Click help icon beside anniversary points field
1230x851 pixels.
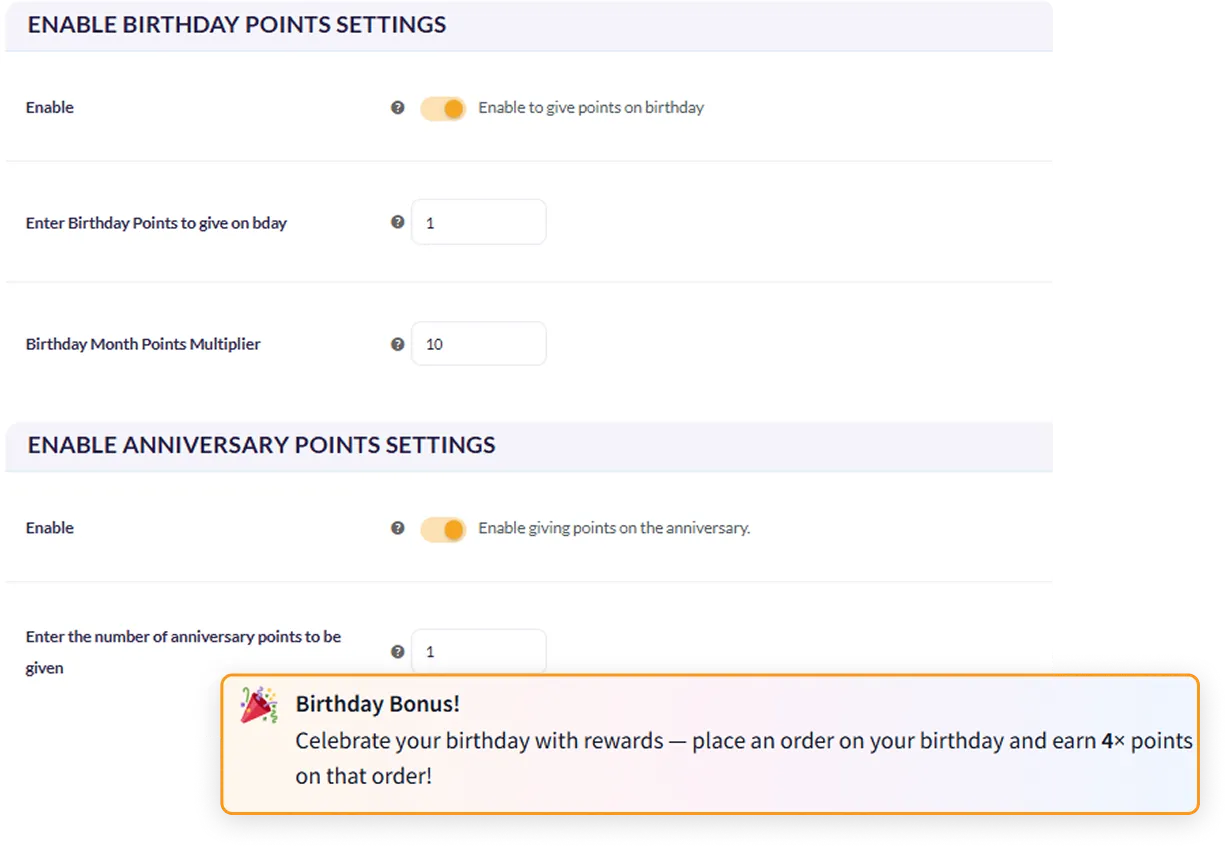pos(398,652)
